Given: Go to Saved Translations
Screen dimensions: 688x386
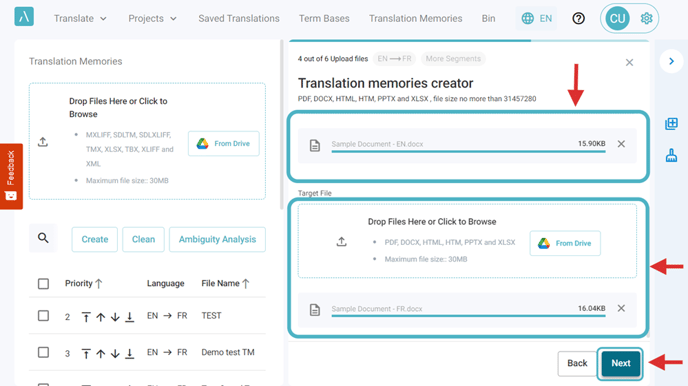Looking at the screenshot, I should [239, 18].
